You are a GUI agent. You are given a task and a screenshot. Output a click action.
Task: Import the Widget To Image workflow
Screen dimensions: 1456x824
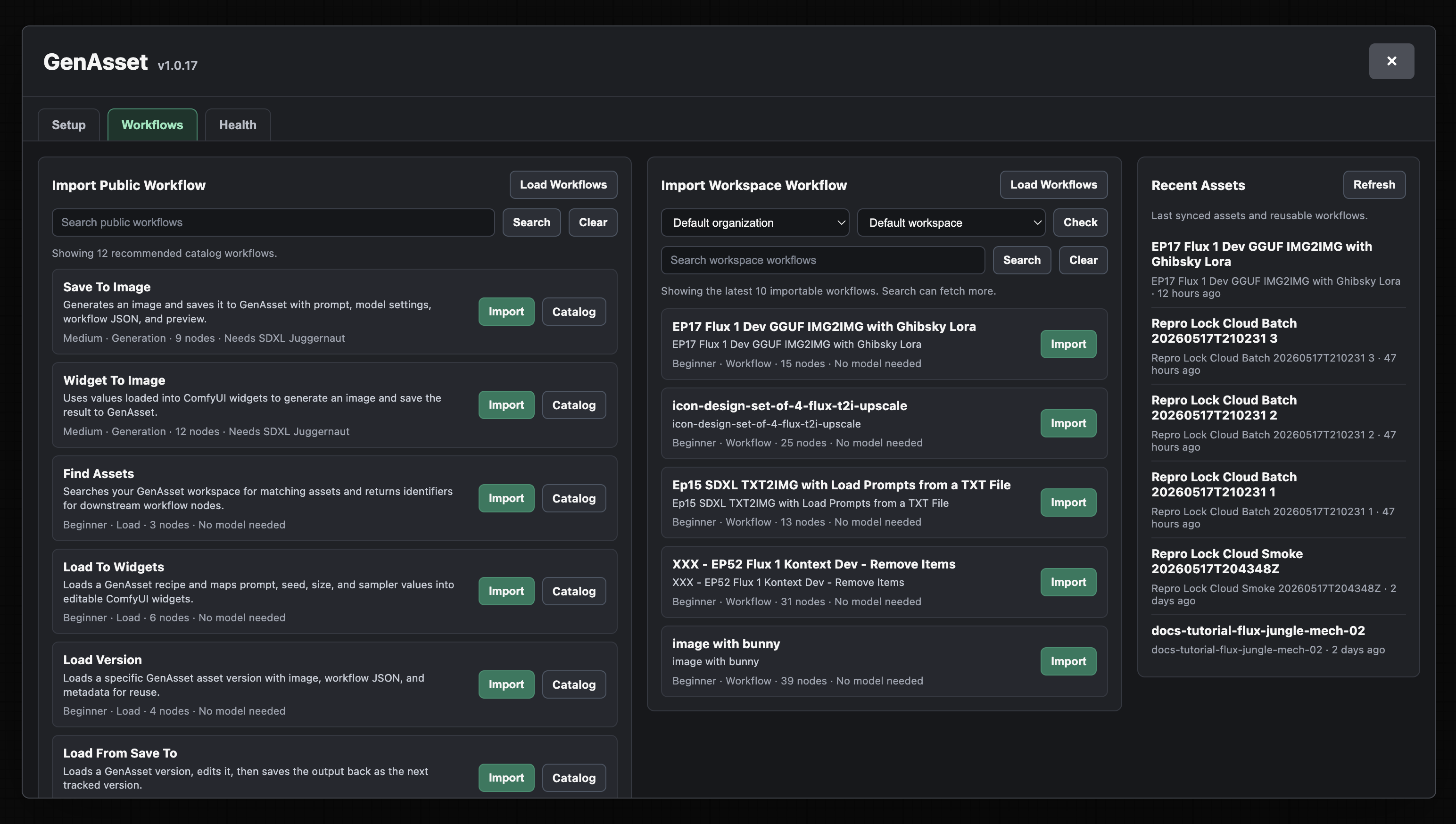[506, 405]
